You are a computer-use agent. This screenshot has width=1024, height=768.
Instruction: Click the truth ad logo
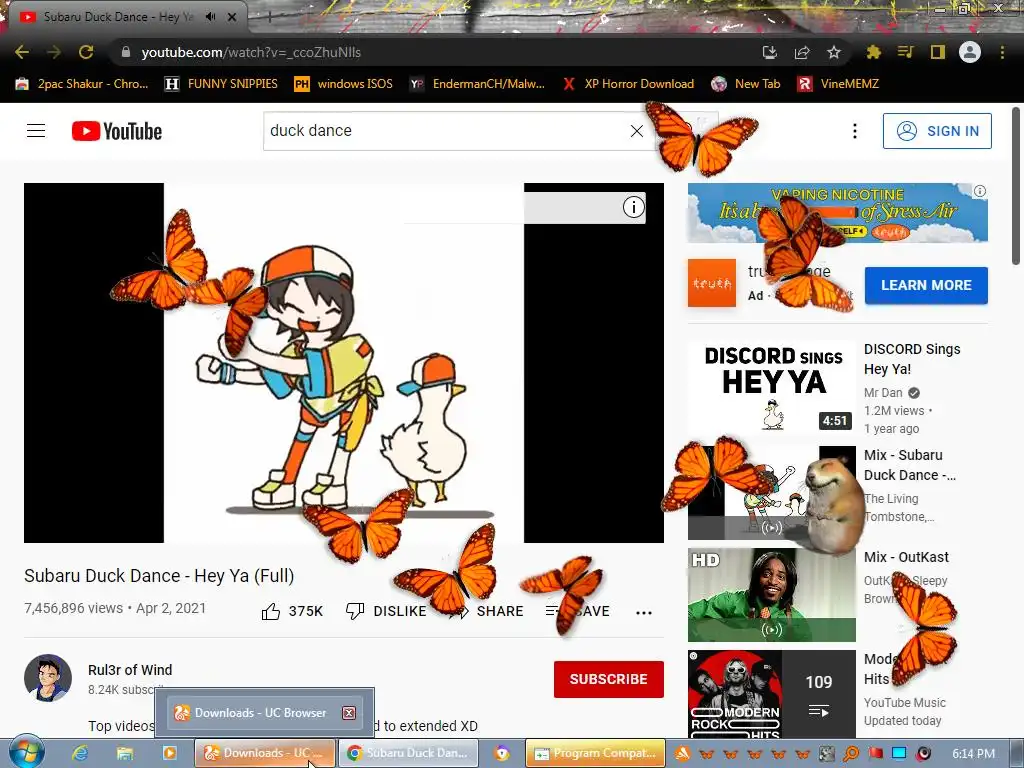click(x=712, y=283)
